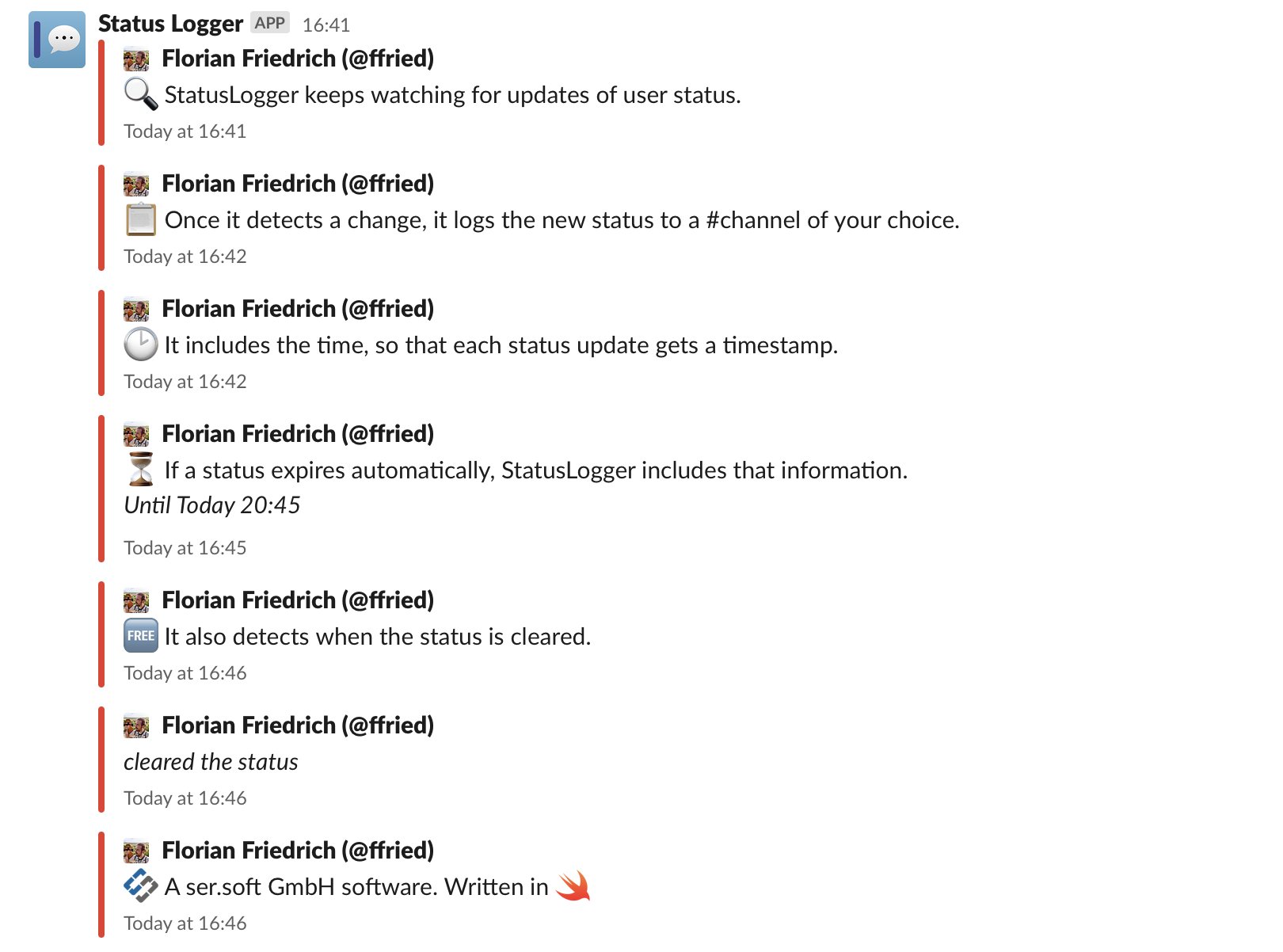Click "Until Today 20:45" expiry text
The image size is (1283, 952).
point(212,505)
